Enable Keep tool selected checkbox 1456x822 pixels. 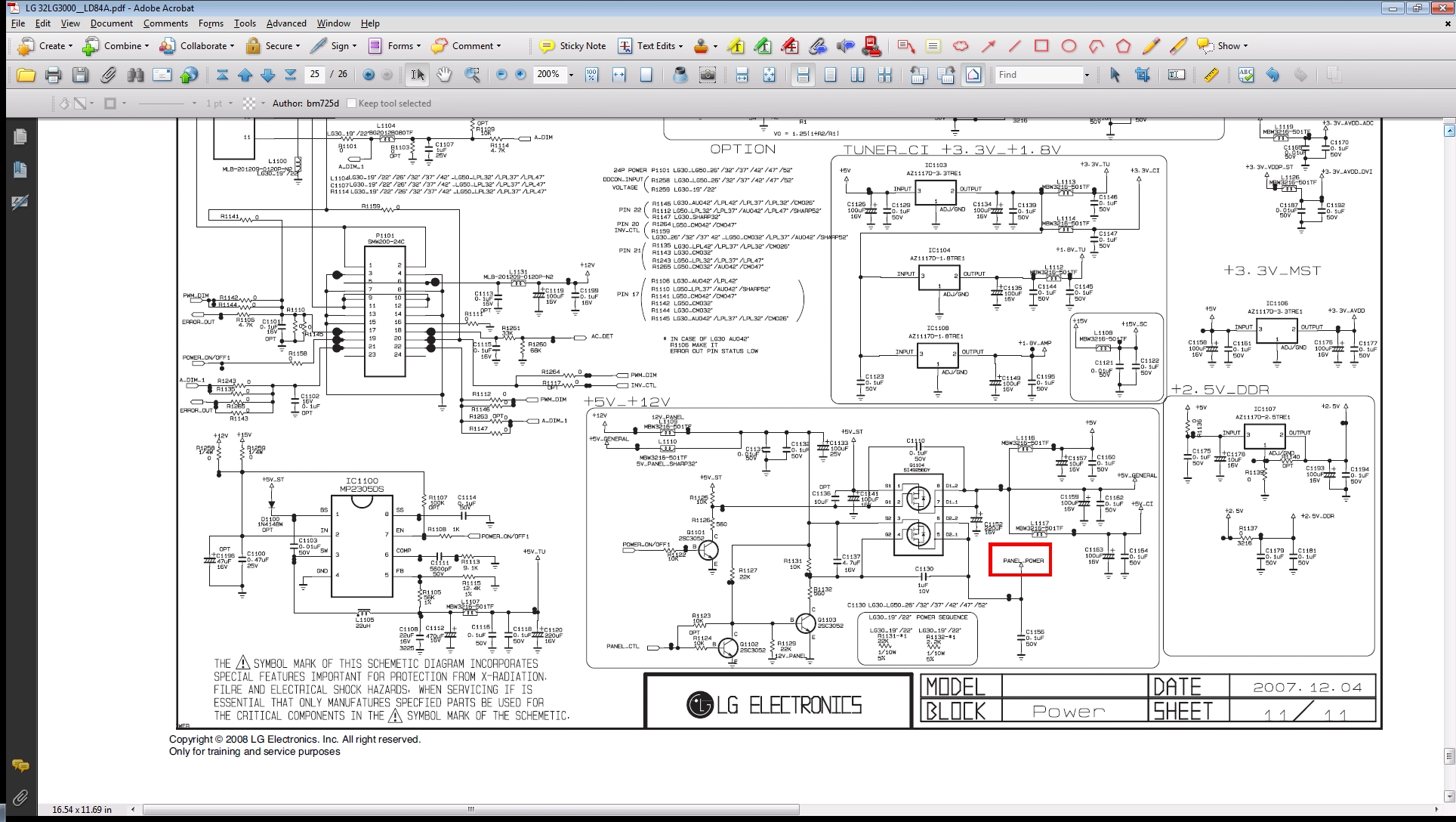(x=351, y=104)
